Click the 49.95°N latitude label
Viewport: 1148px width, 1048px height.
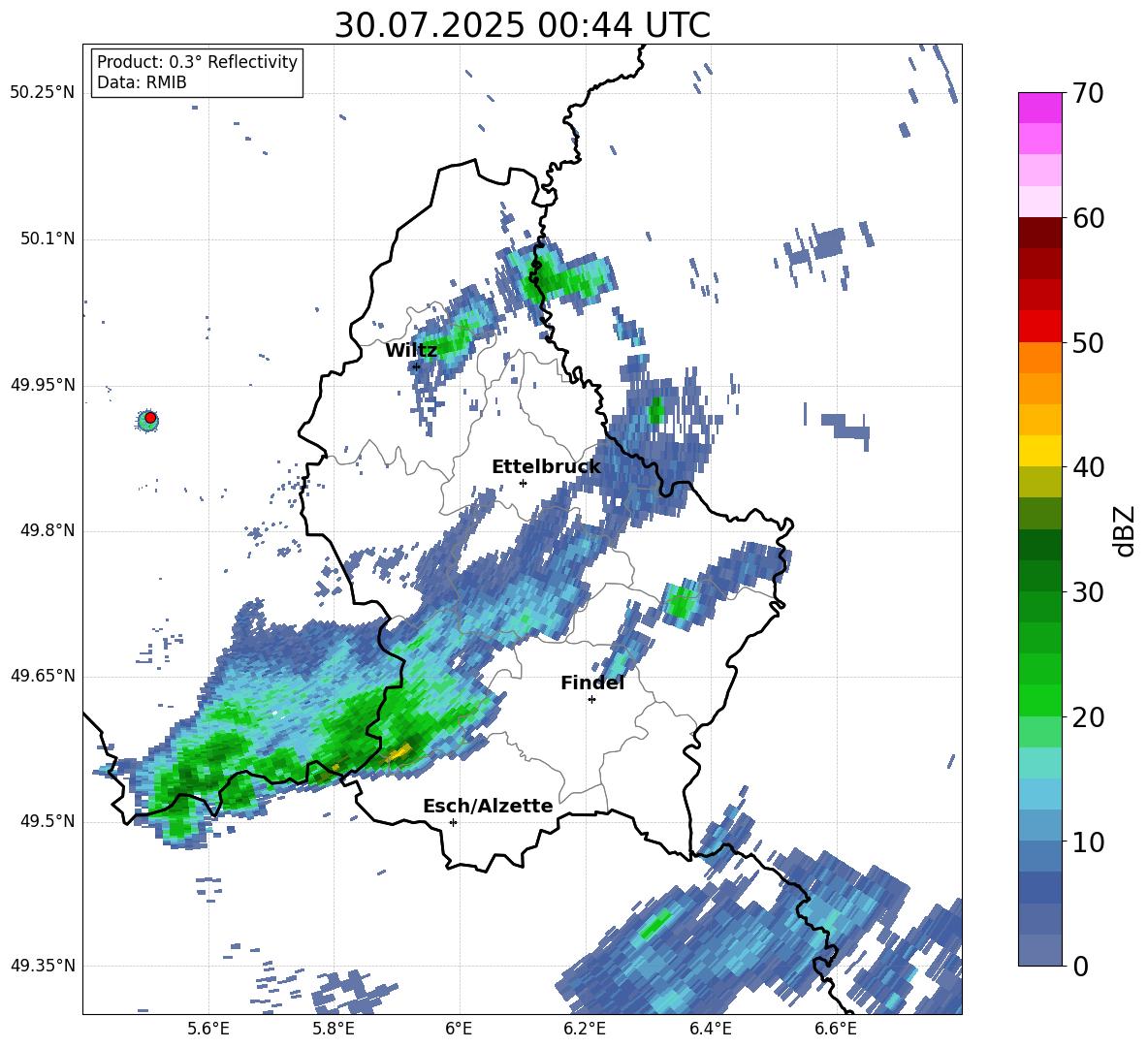coord(43,385)
